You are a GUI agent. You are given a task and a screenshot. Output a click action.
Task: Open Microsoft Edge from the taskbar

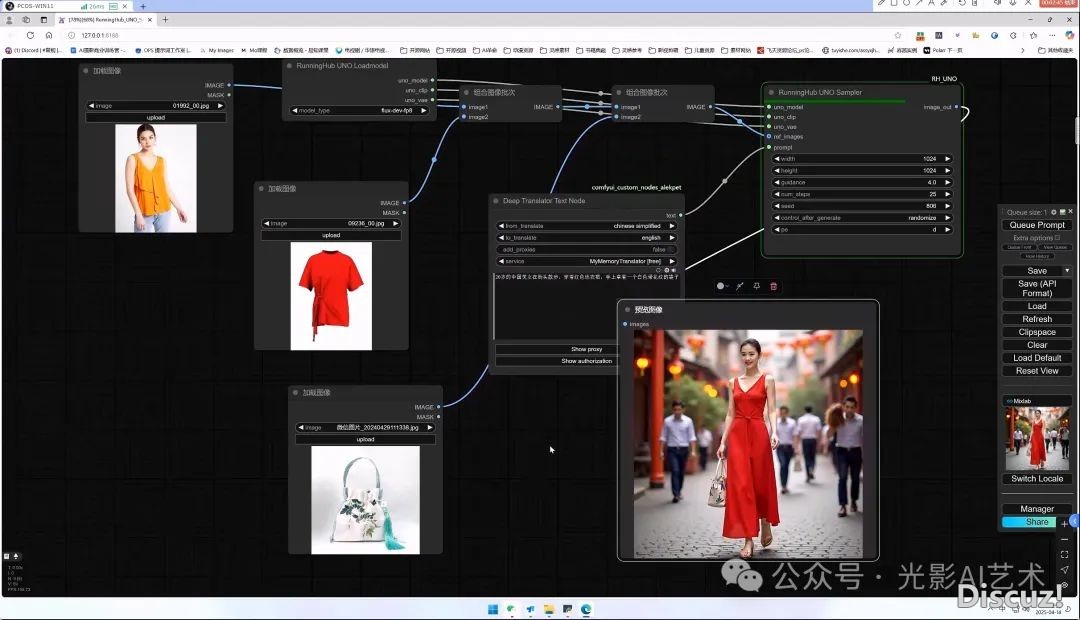pos(586,609)
